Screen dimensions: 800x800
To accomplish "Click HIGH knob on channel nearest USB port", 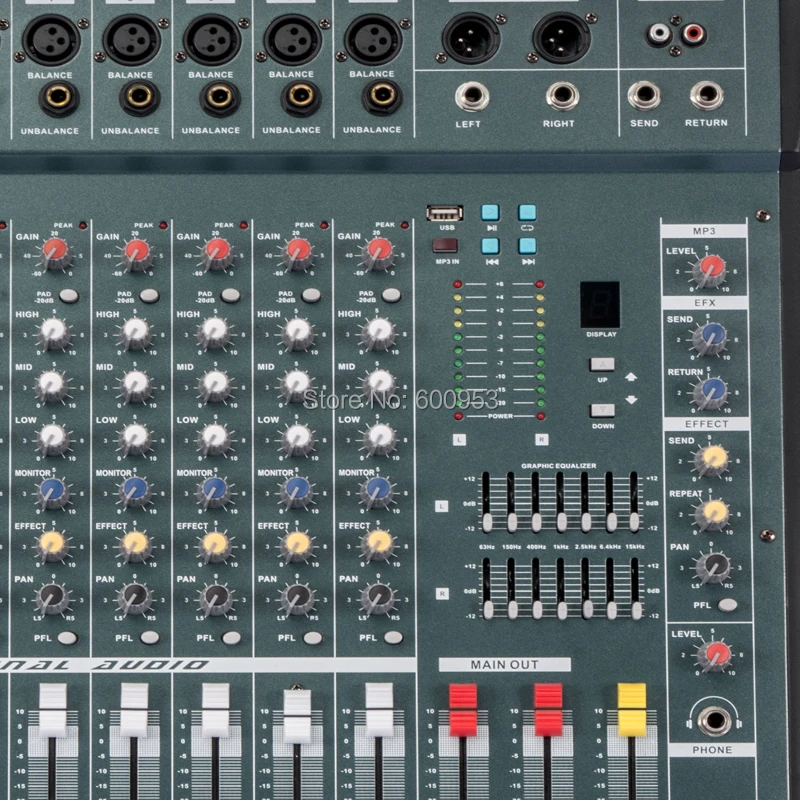I will coord(379,332).
